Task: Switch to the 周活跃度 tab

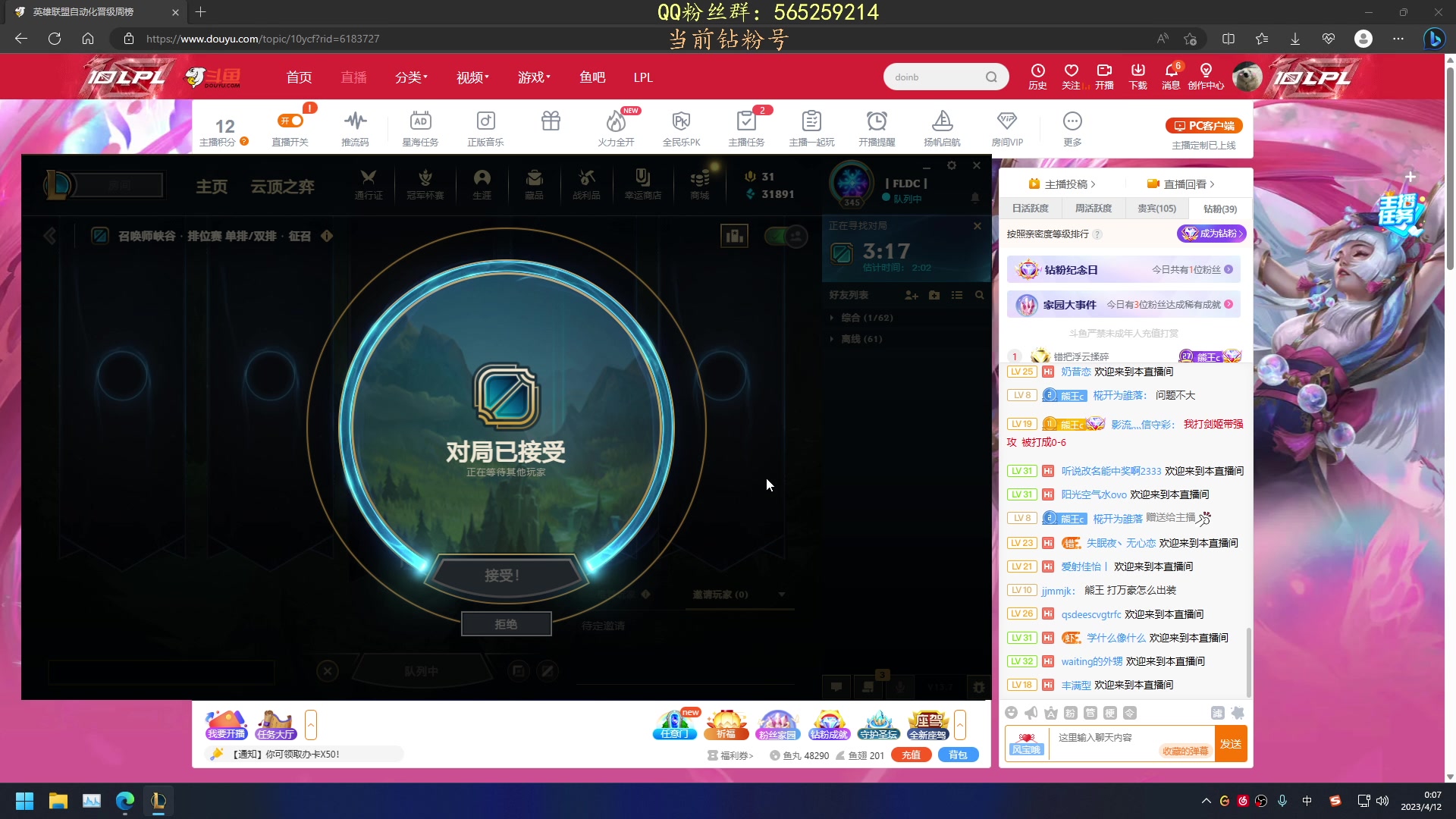Action: coord(1093,209)
